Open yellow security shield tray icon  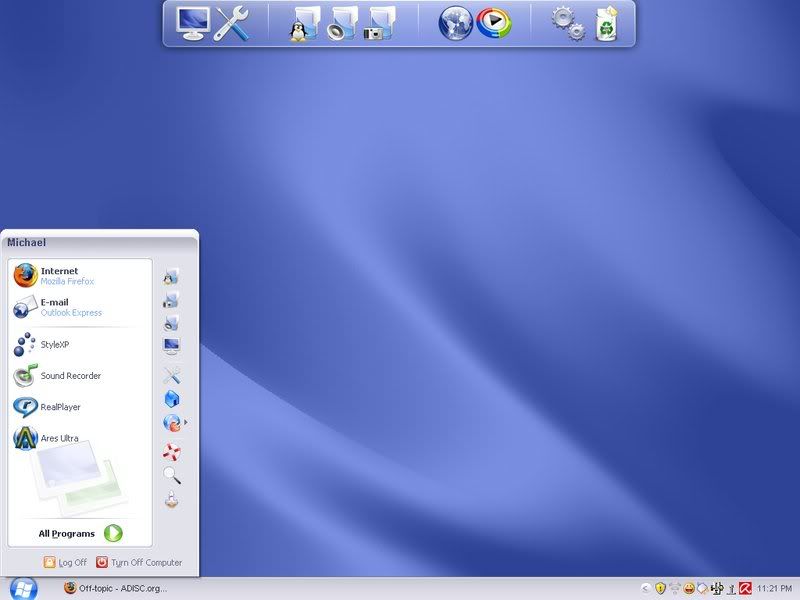click(x=660, y=588)
